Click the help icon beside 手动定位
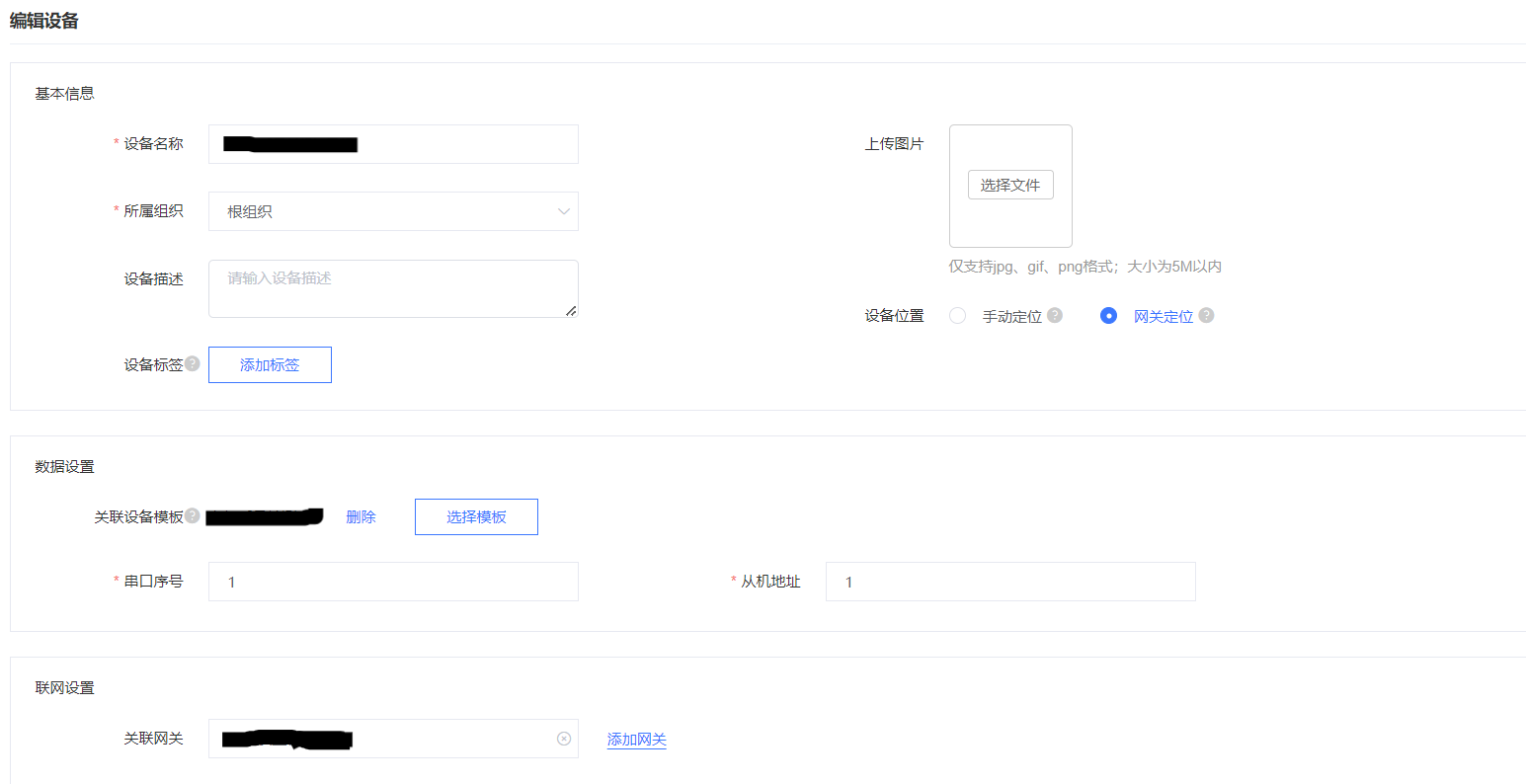Screen dimensions: 1526x784 1054,315
